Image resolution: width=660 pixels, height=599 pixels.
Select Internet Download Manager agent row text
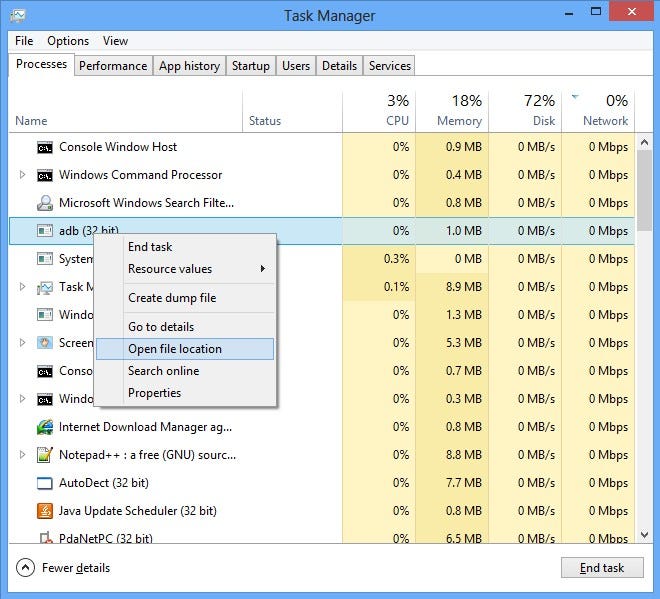coord(145,427)
